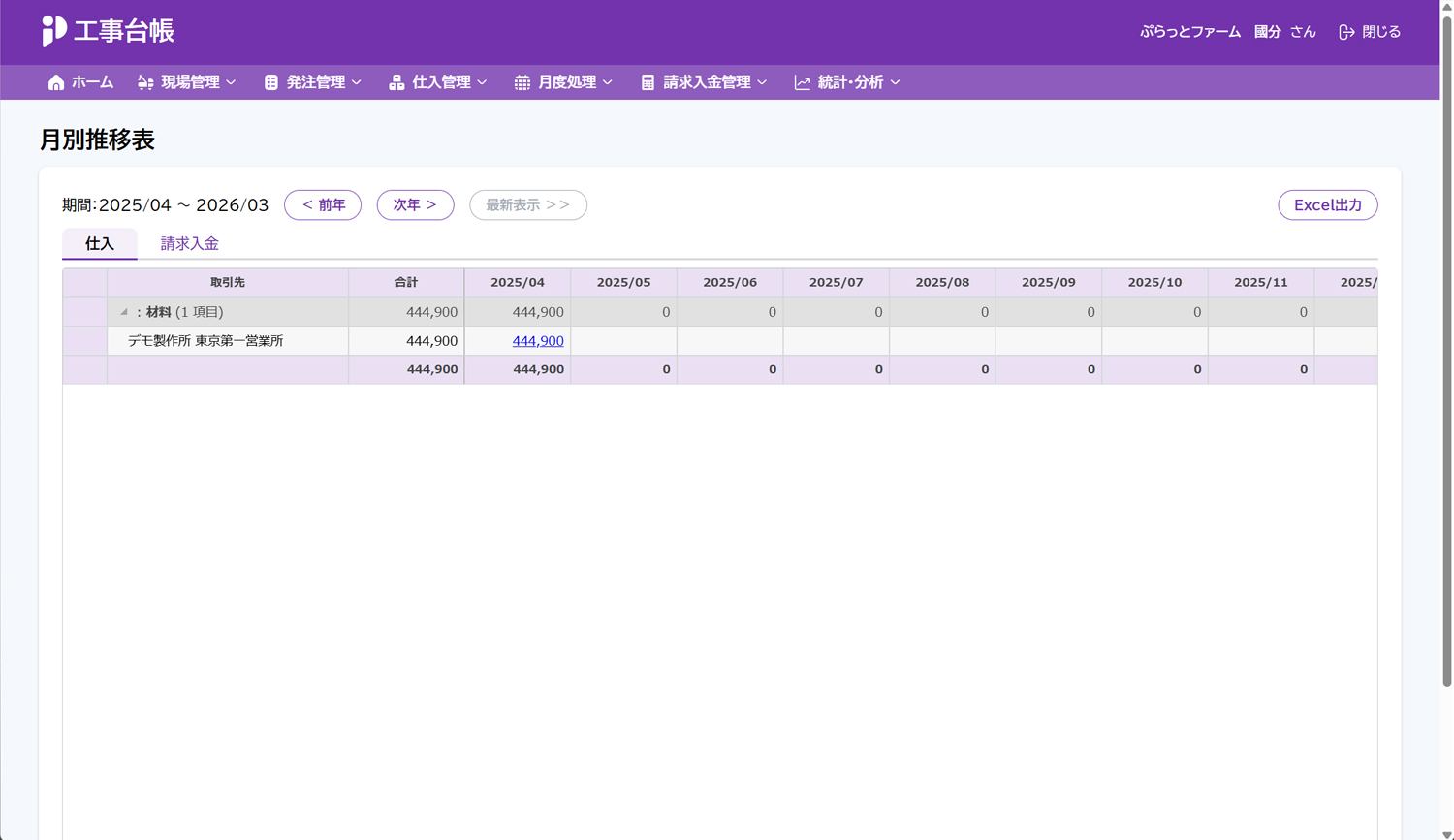The height and width of the screenshot is (840, 1454).
Task: Open the 現場管理 menu
Action: tap(187, 82)
